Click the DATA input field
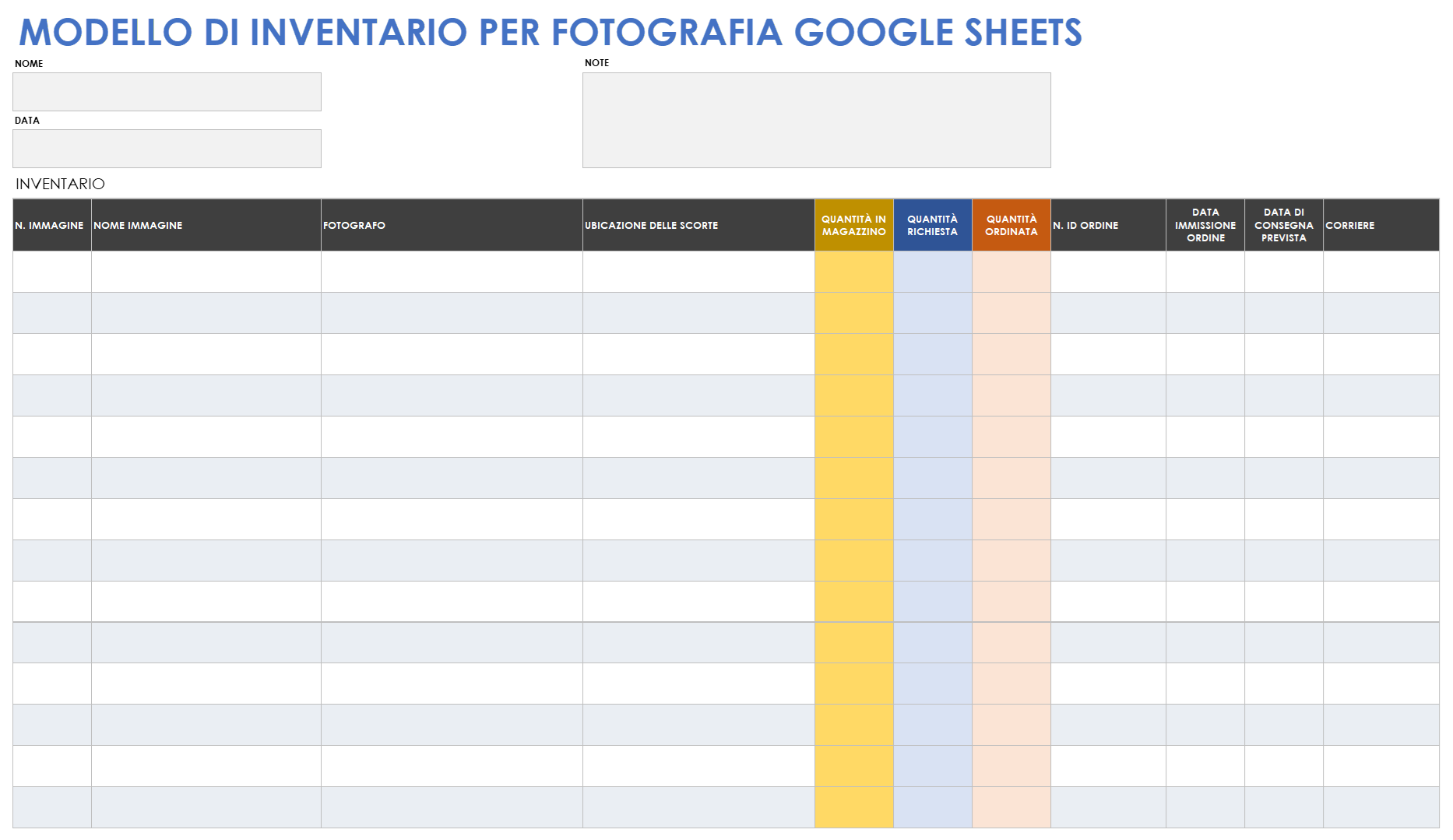Viewport: 1453px width, 840px height. click(167, 149)
